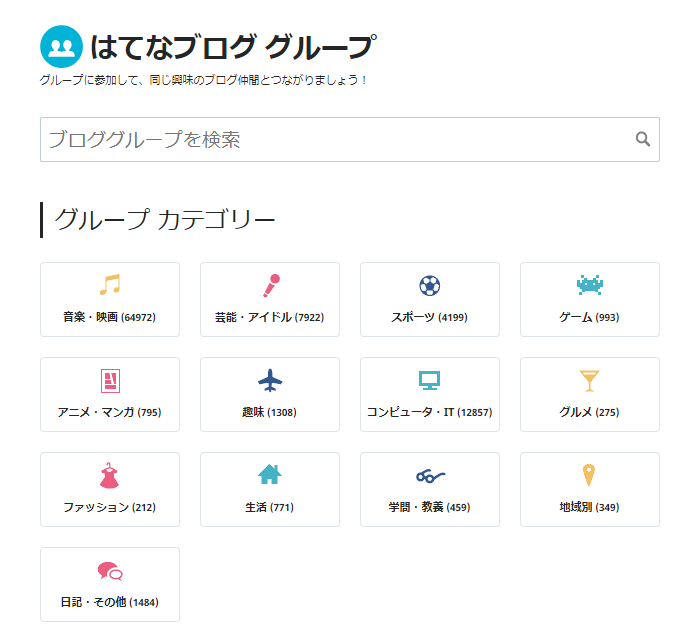677x632 pixels.
Task: Click the グループ カテゴリー section heading
Action: pos(164,219)
